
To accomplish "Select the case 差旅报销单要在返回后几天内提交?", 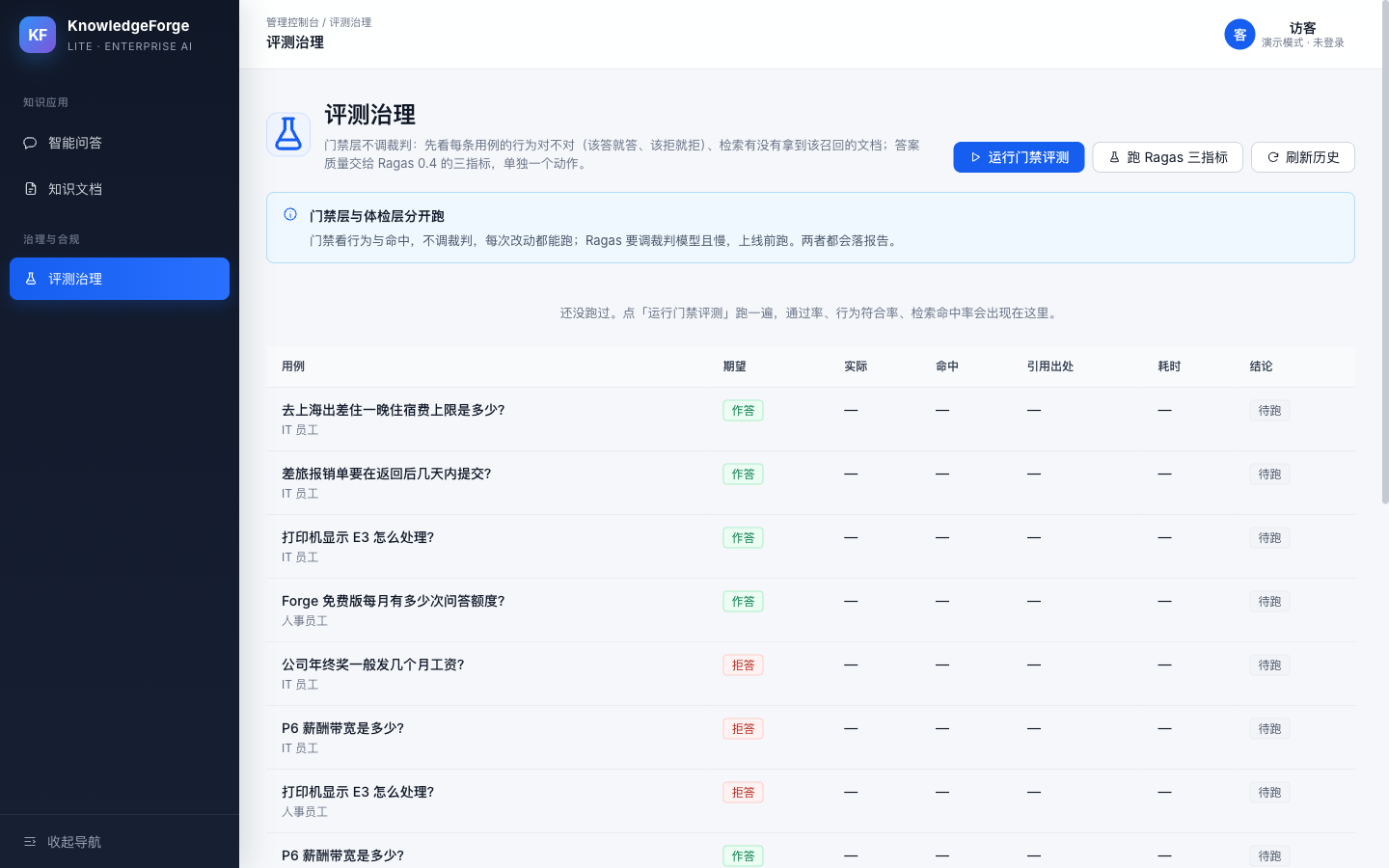I will (x=386, y=474).
